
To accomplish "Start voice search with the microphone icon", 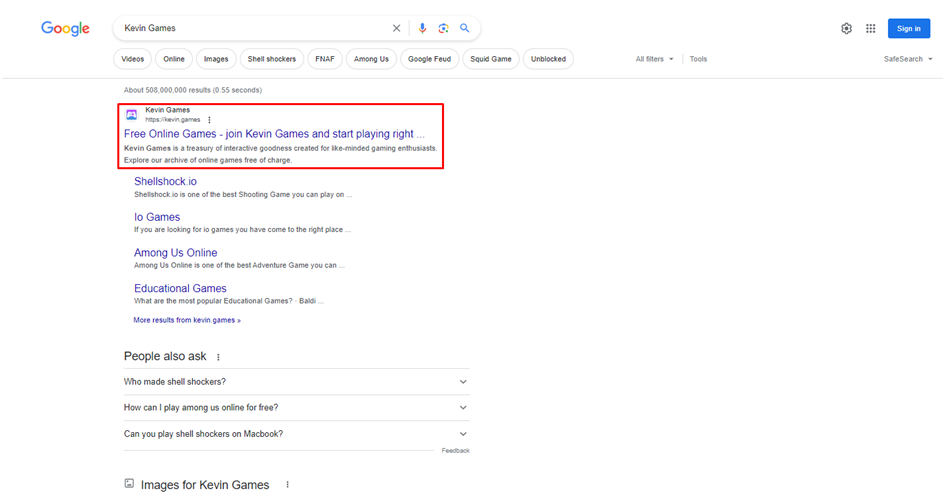I will point(422,28).
